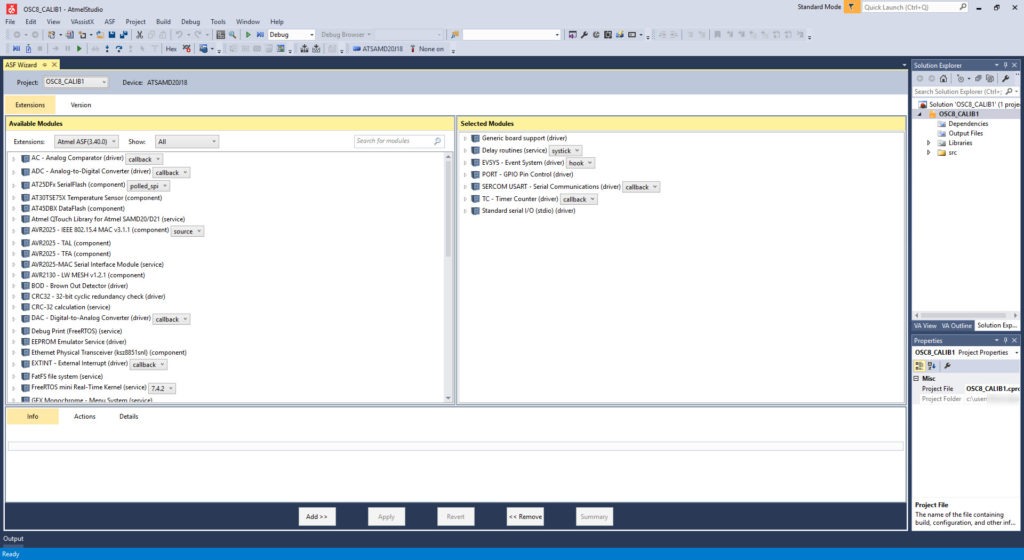
Task: Open the Tools menu
Action: (x=218, y=22)
